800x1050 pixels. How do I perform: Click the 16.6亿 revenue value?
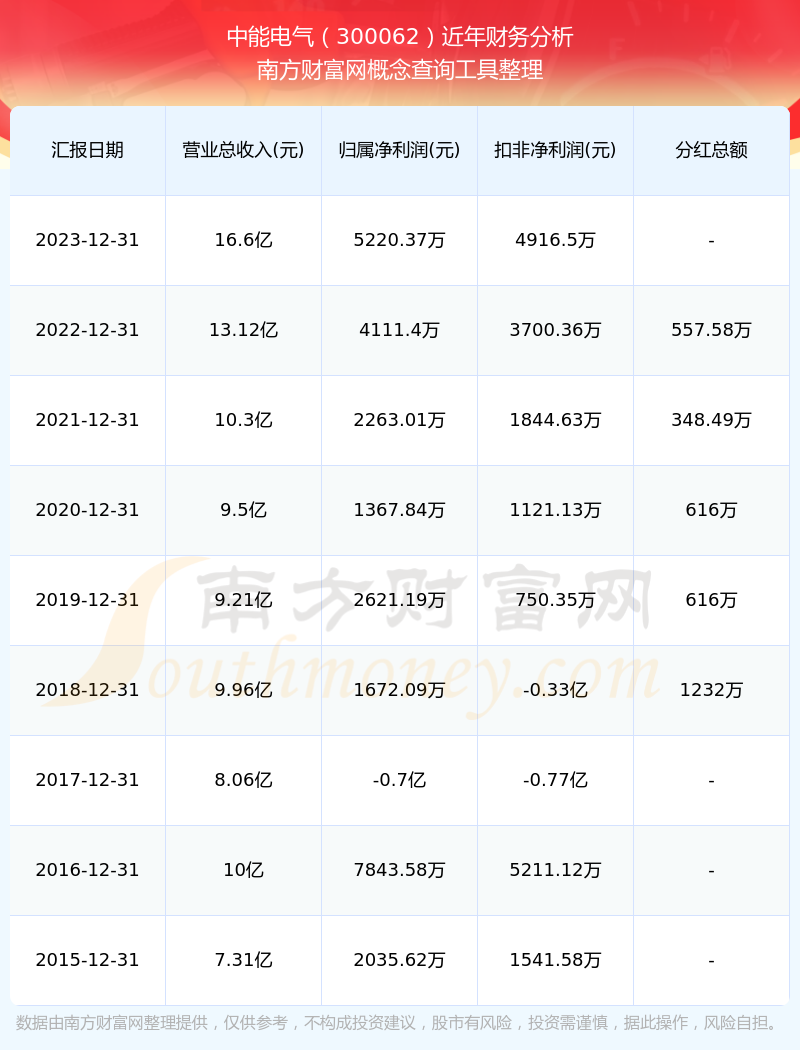[x=243, y=240]
